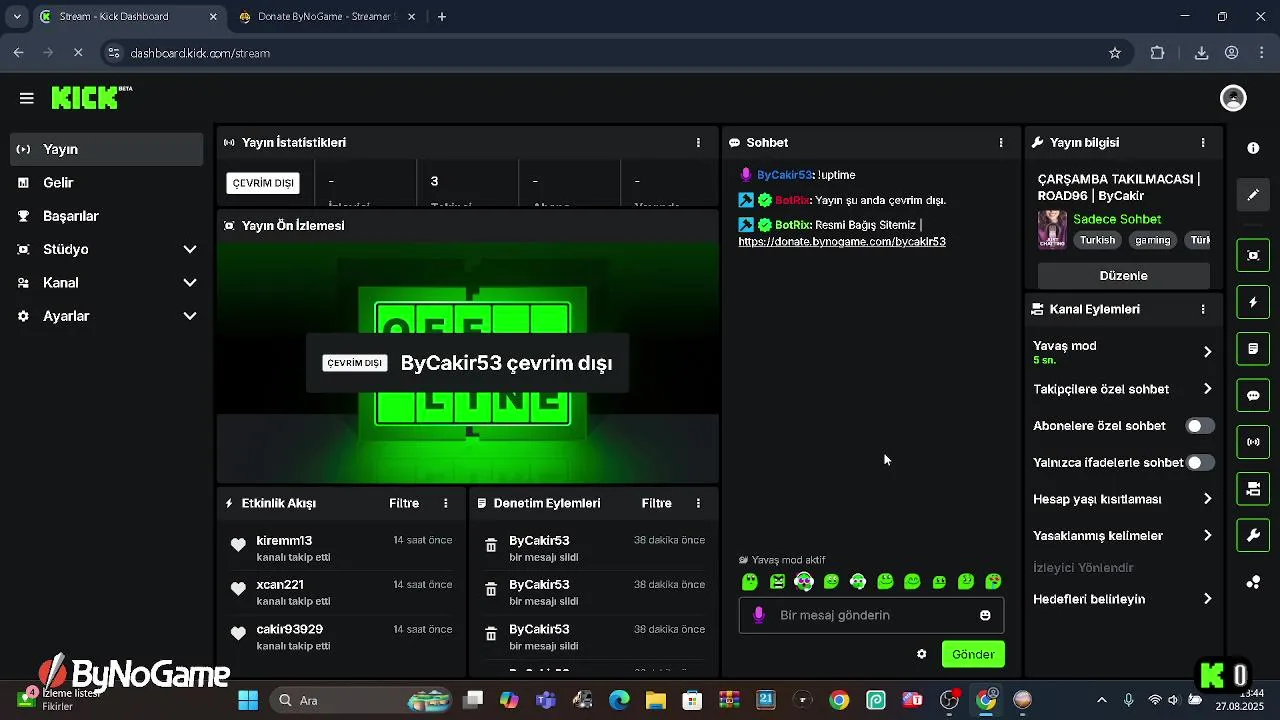
Task: Select Yayın in the left sidebar
Action: click(106, 149)
